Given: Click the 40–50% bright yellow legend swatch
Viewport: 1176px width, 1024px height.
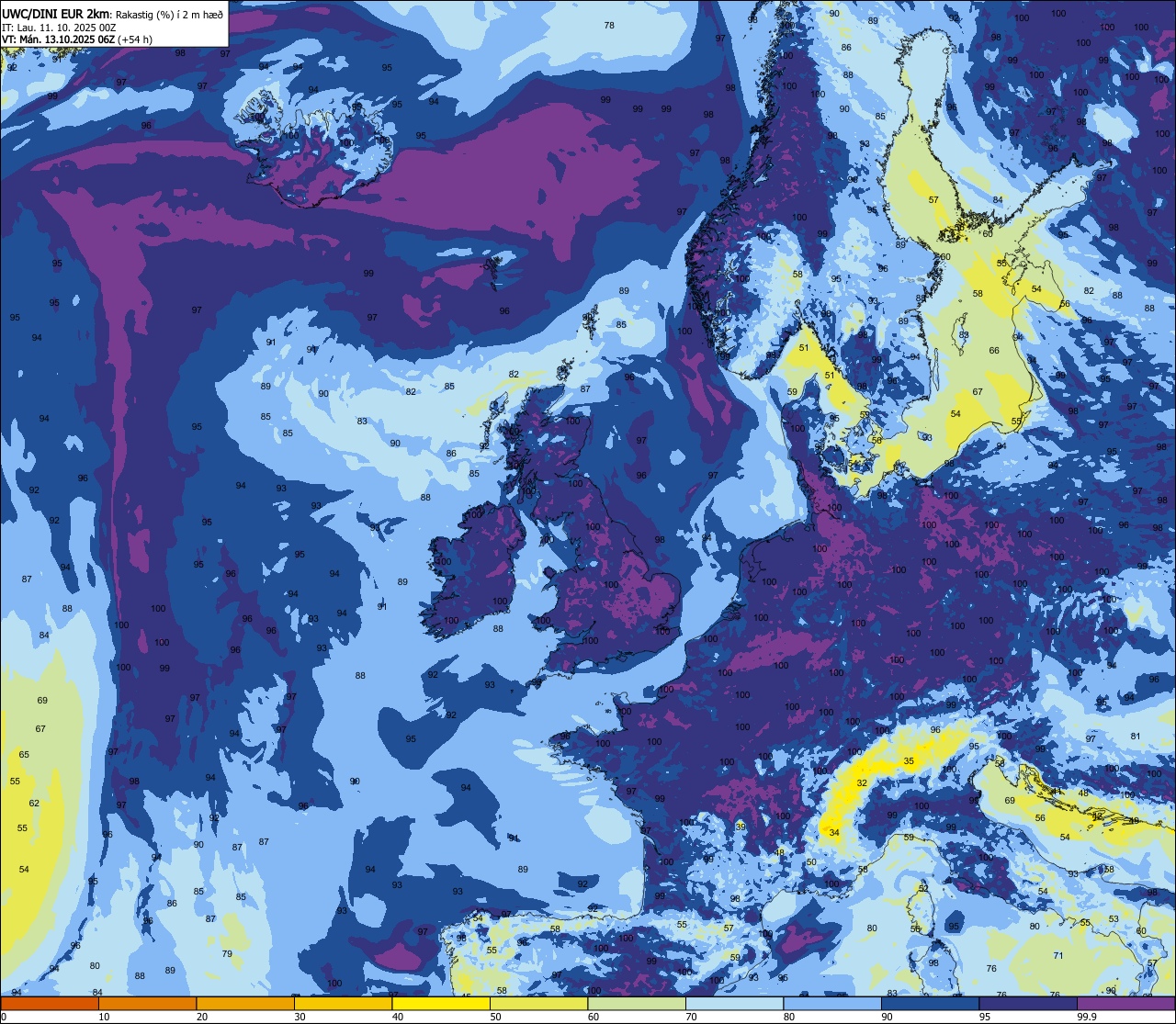Looking at the screenshot, I should (441, 1004).
